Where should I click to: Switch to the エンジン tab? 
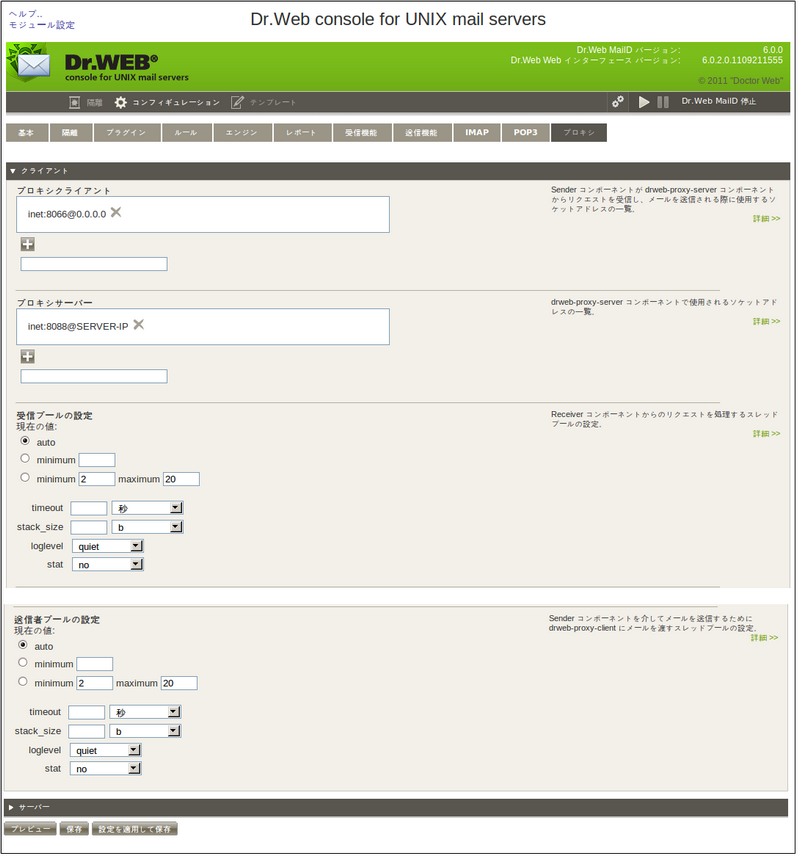pos(244,133)
